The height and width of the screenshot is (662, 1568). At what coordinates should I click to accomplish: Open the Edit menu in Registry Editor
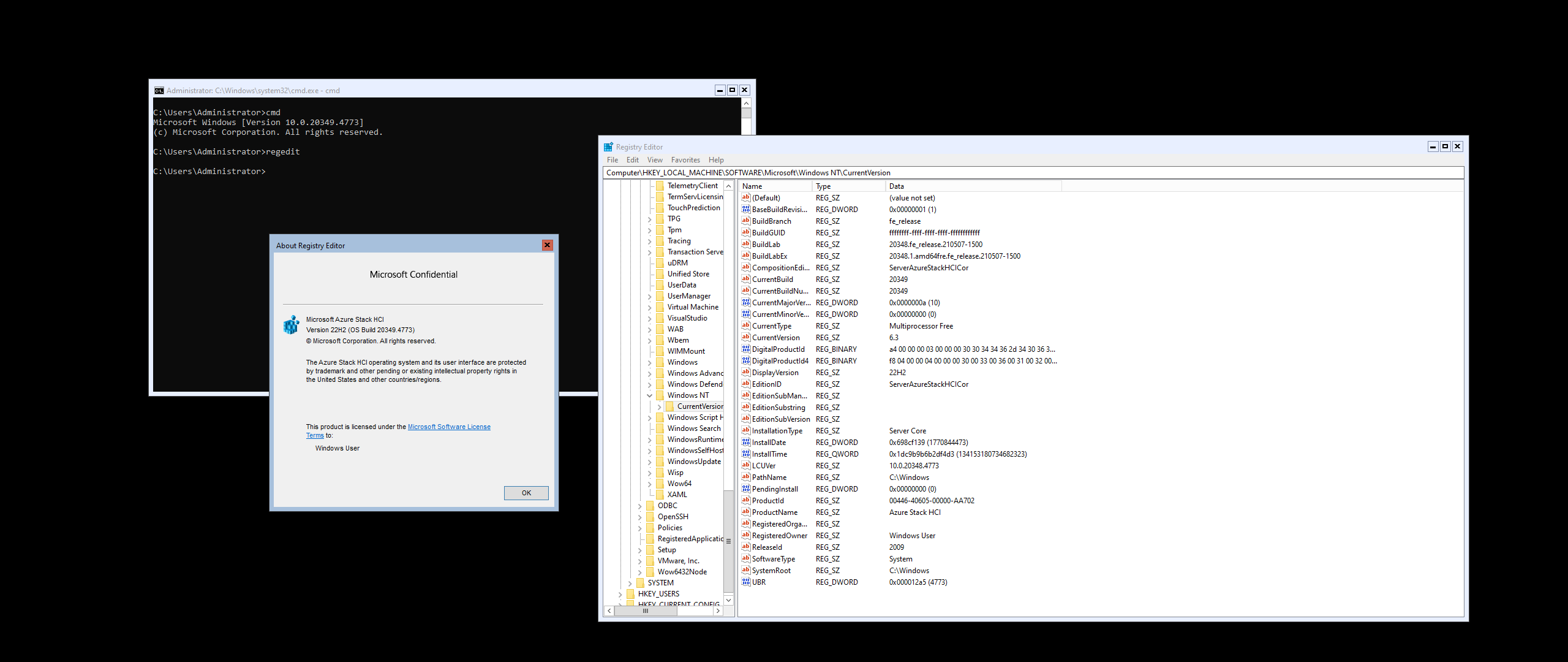point(632,160)
